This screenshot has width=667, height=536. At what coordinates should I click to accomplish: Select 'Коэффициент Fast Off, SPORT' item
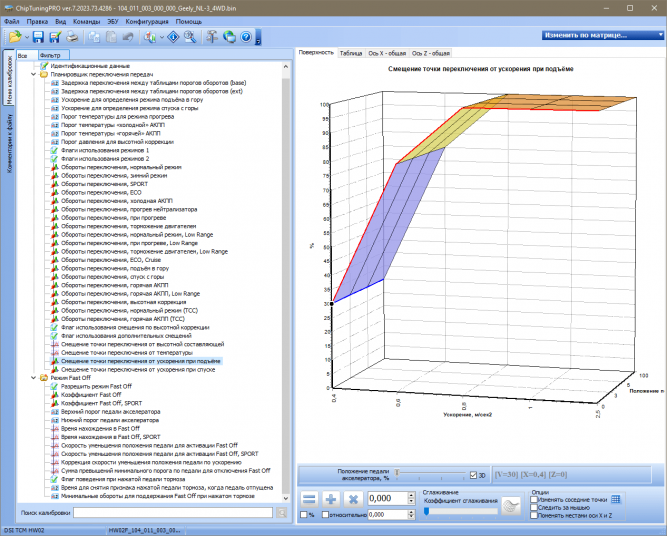pyautogui.click(x=101, y=403)
